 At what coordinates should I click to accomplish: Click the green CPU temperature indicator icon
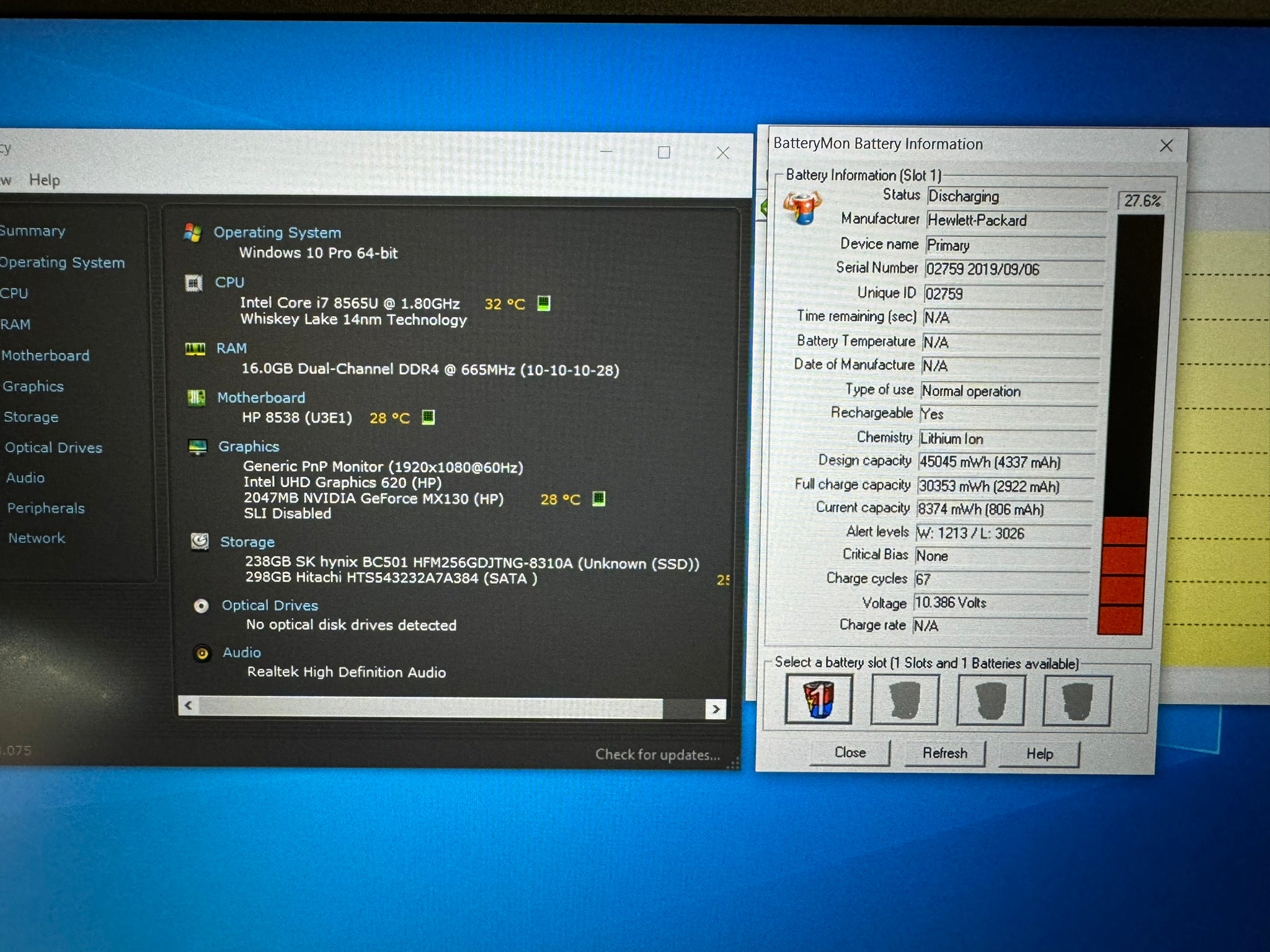click(x=544, y=303)
